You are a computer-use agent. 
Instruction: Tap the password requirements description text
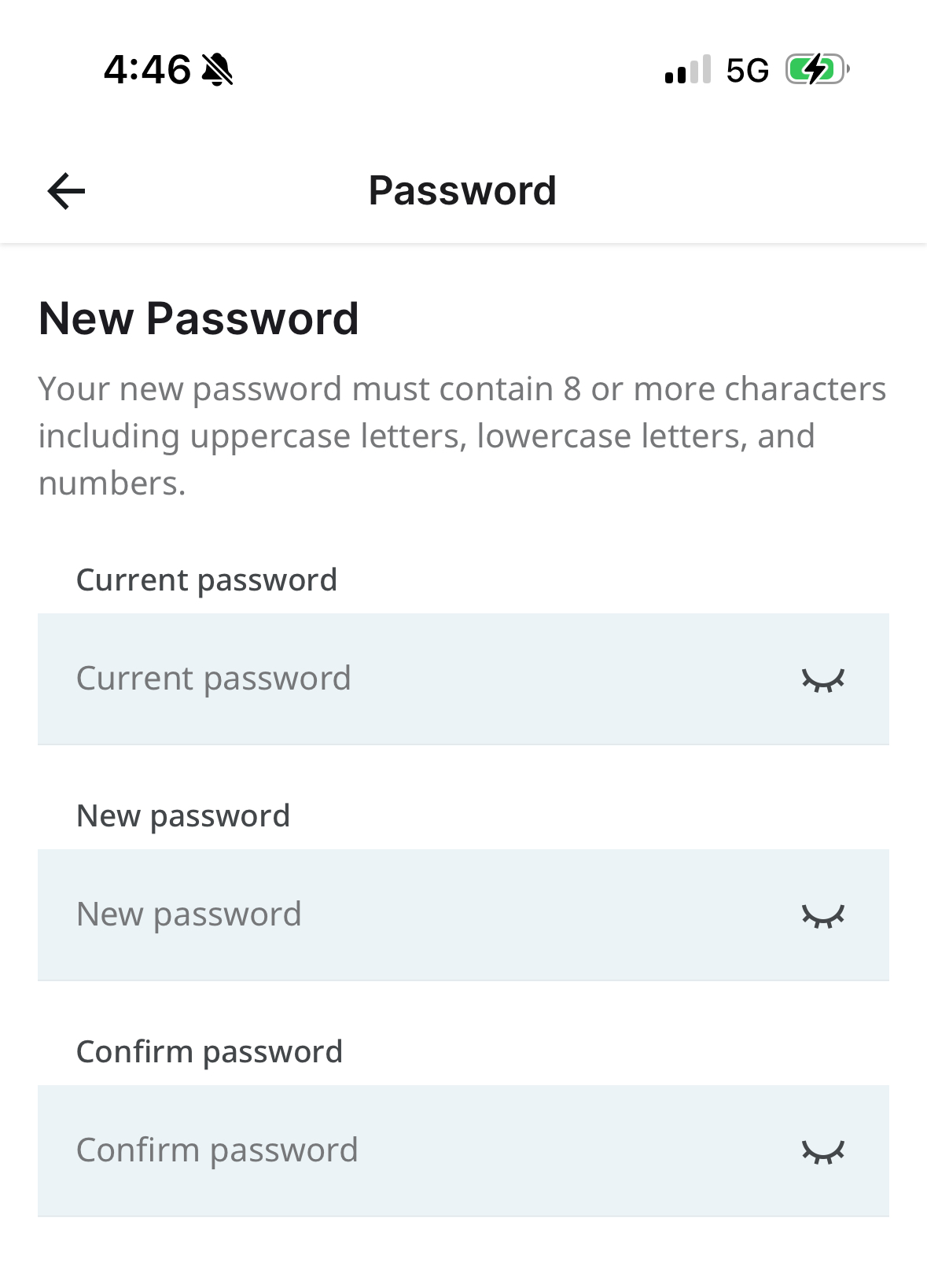[x=462, y=436]
